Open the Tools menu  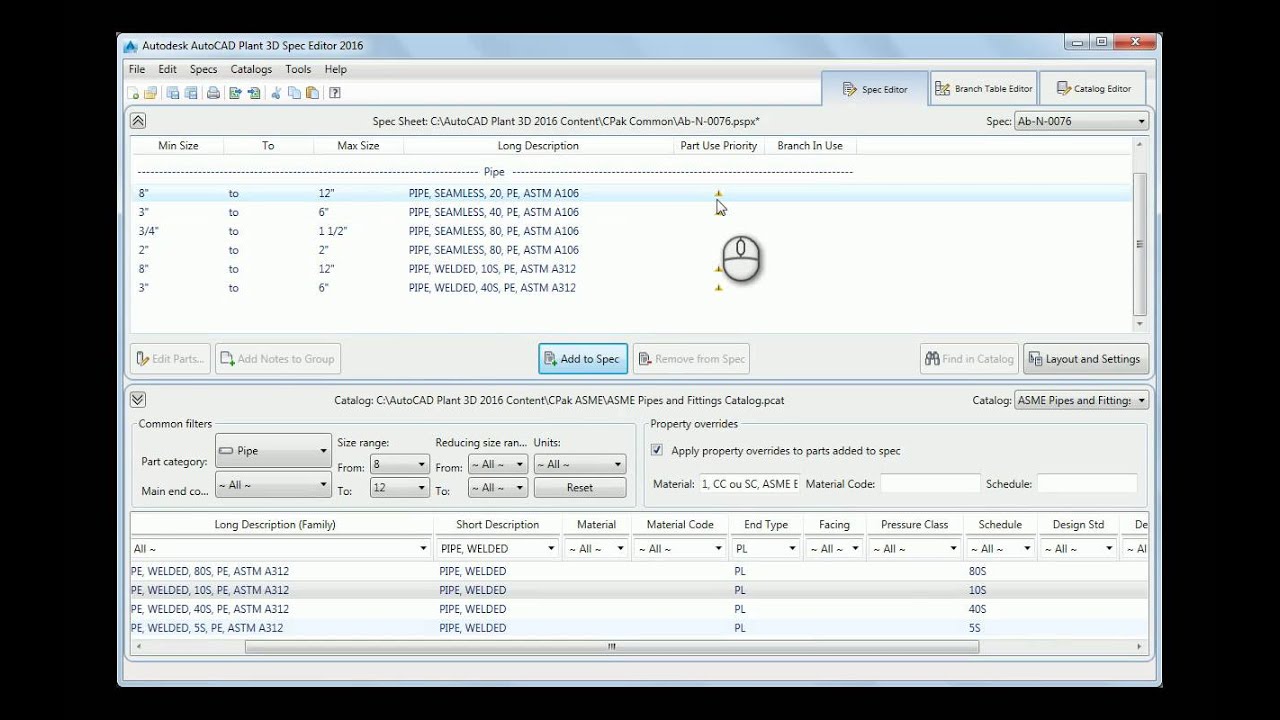(298, 69)
